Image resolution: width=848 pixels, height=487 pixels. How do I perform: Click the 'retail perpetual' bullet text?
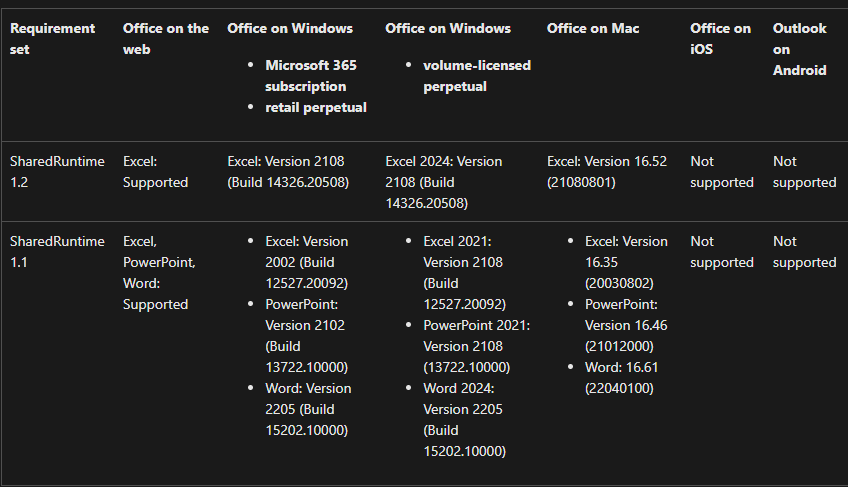pyautogui.click(x=316, y=107)
